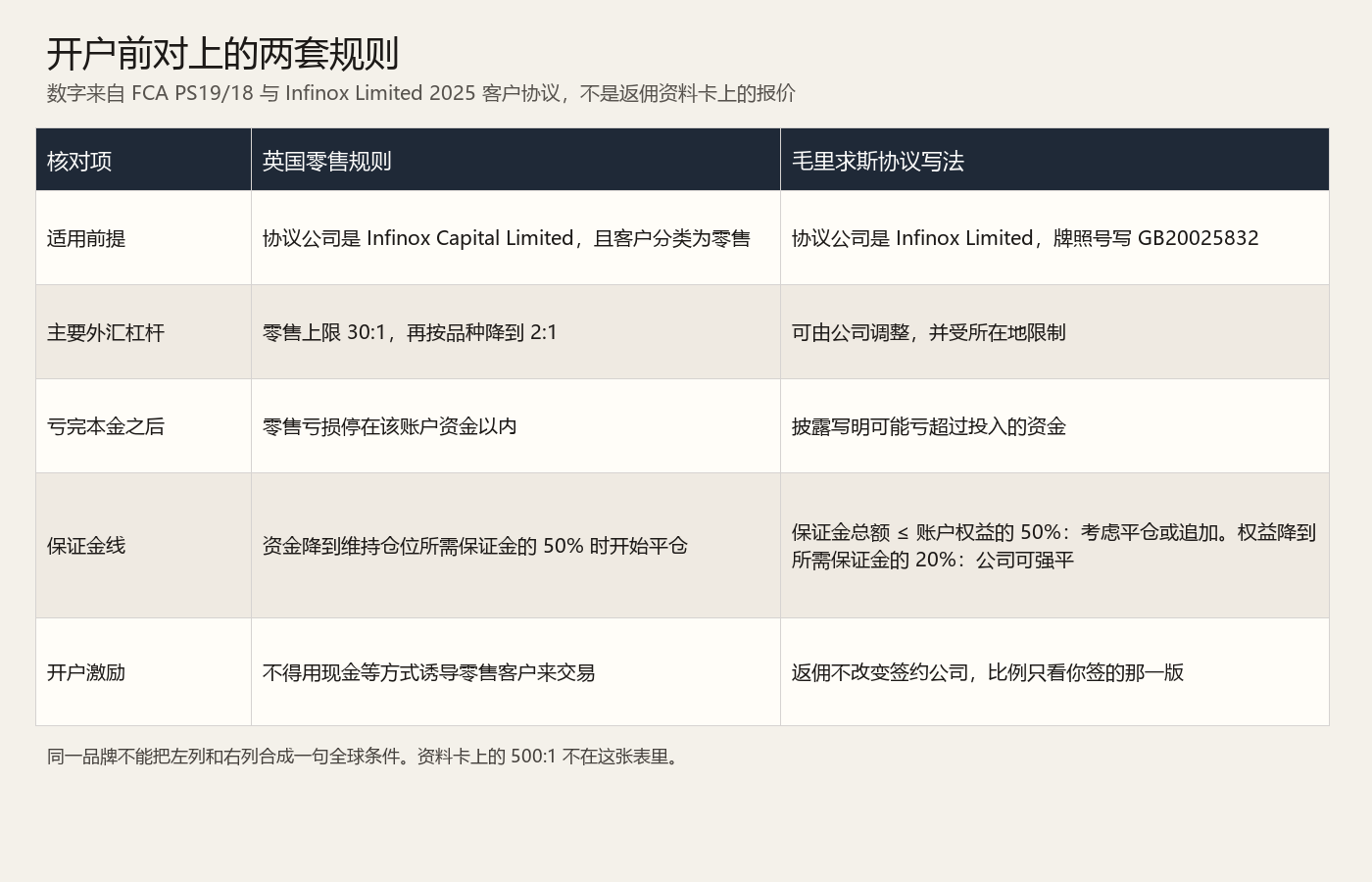Click the 开户激励 row label

pyautogui.click(x=144, y=672)
